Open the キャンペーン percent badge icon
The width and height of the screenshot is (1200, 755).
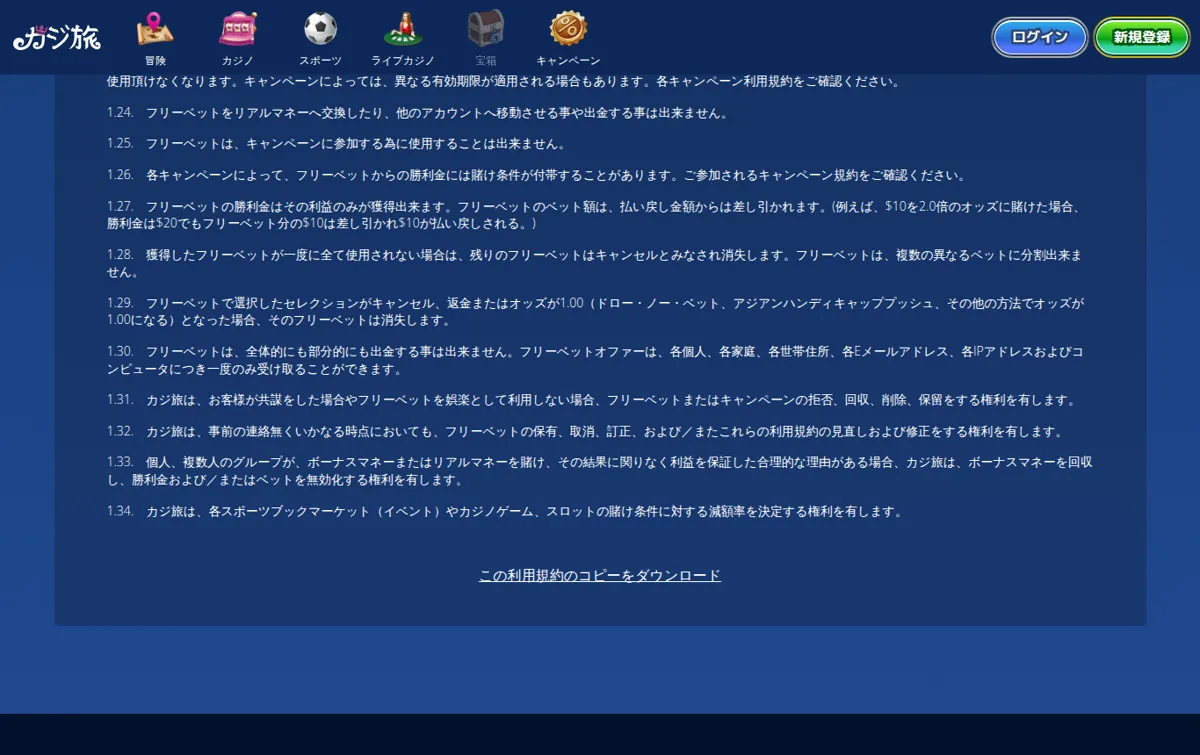pos(568,29)
